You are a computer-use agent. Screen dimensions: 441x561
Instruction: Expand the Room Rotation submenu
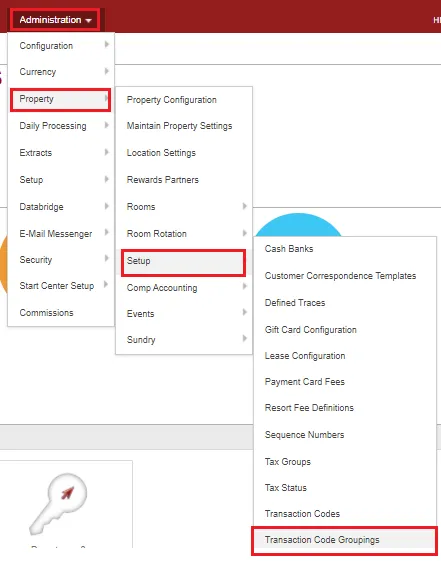click(x=184, y=234)
